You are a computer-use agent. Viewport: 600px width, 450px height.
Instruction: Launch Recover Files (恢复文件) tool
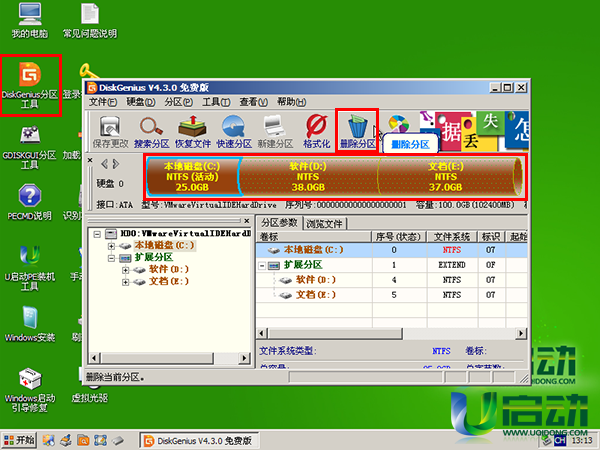(x=193, y=132)
